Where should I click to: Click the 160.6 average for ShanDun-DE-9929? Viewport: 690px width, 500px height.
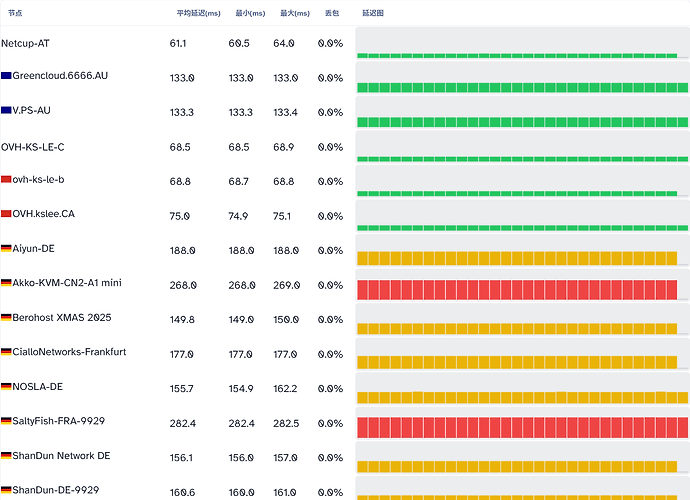[182, 493]
